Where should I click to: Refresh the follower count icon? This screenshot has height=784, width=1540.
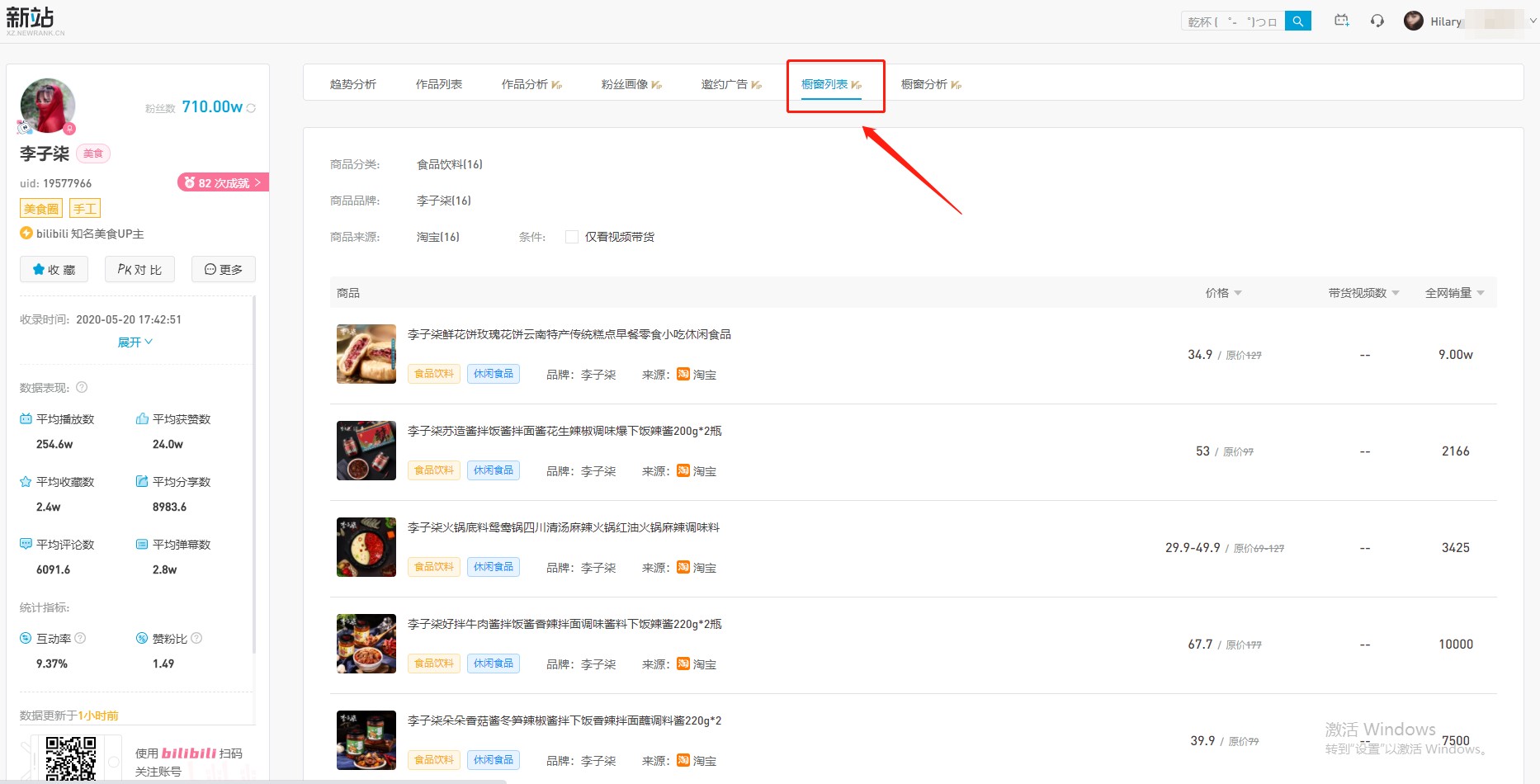tap(251, 108)
